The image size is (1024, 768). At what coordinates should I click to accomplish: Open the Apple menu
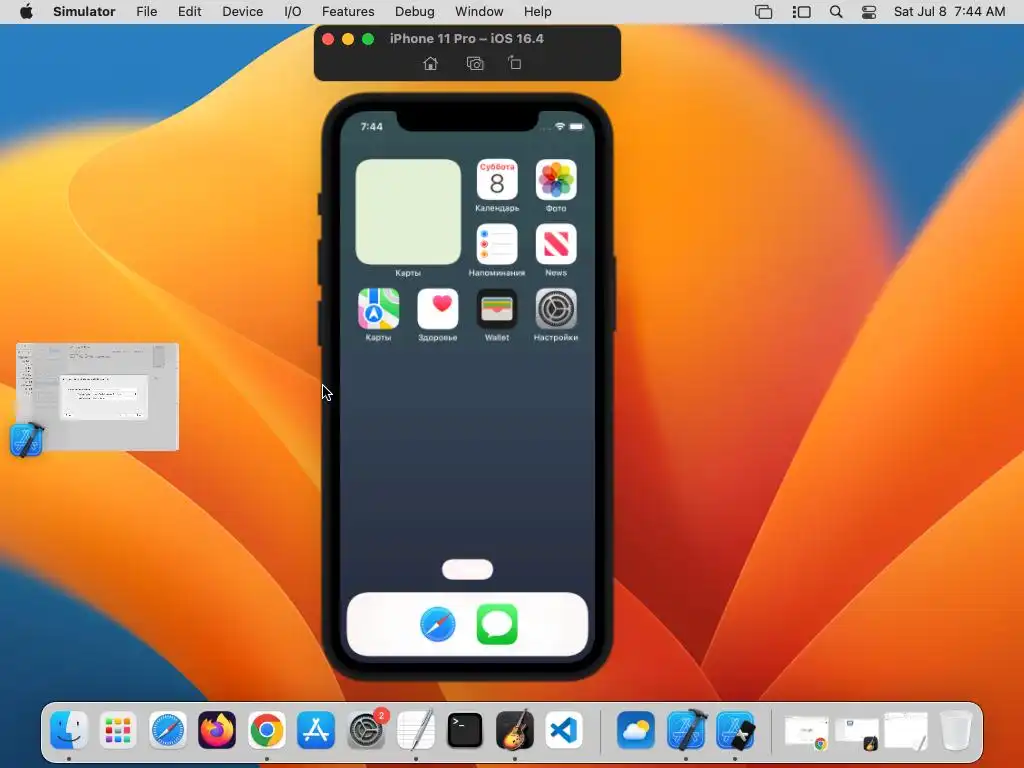26,12
